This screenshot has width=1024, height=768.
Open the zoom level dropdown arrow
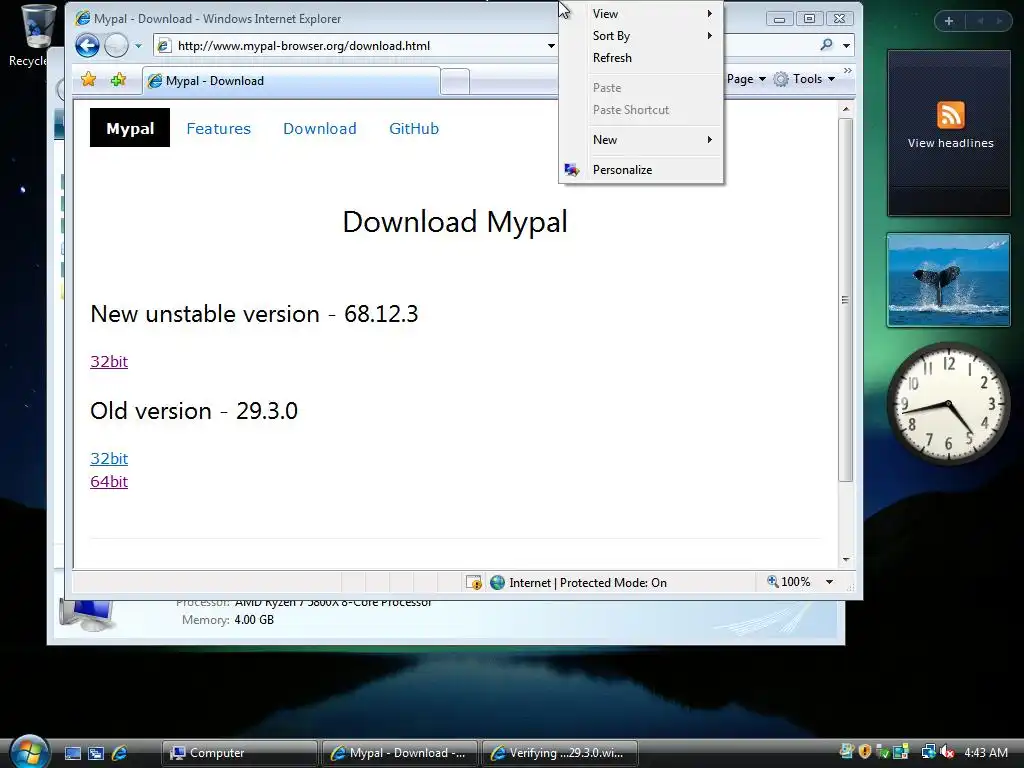(829, 582)
